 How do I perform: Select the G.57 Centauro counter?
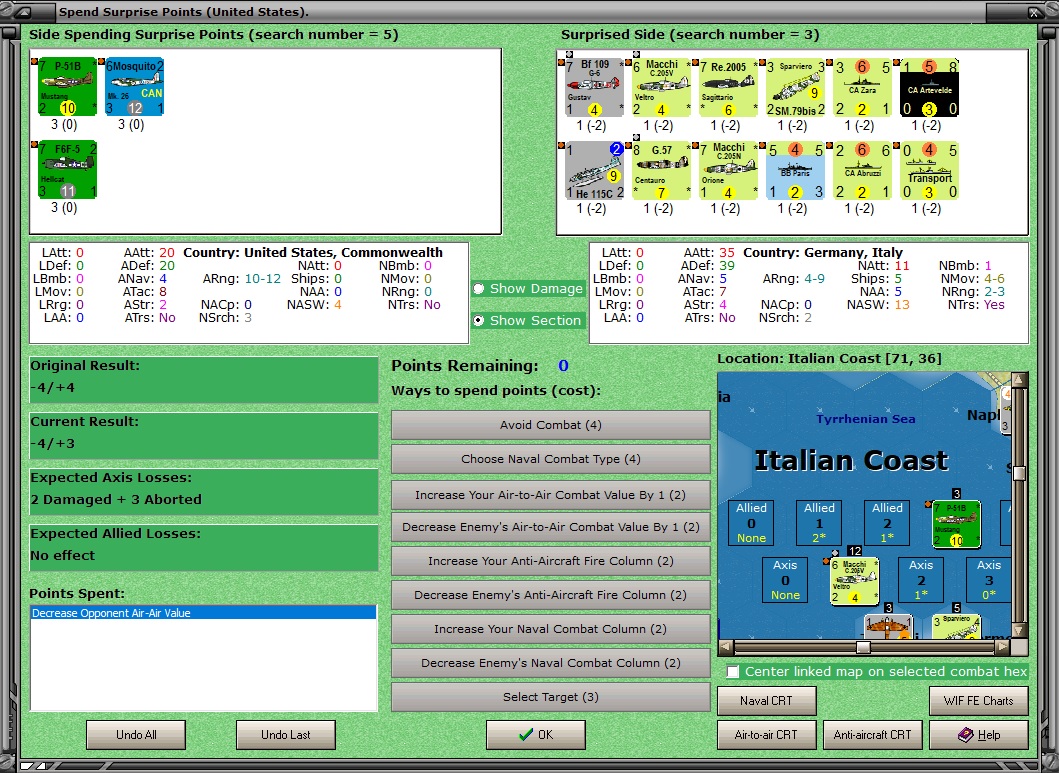pyautogui.click(x=661, y=171)
